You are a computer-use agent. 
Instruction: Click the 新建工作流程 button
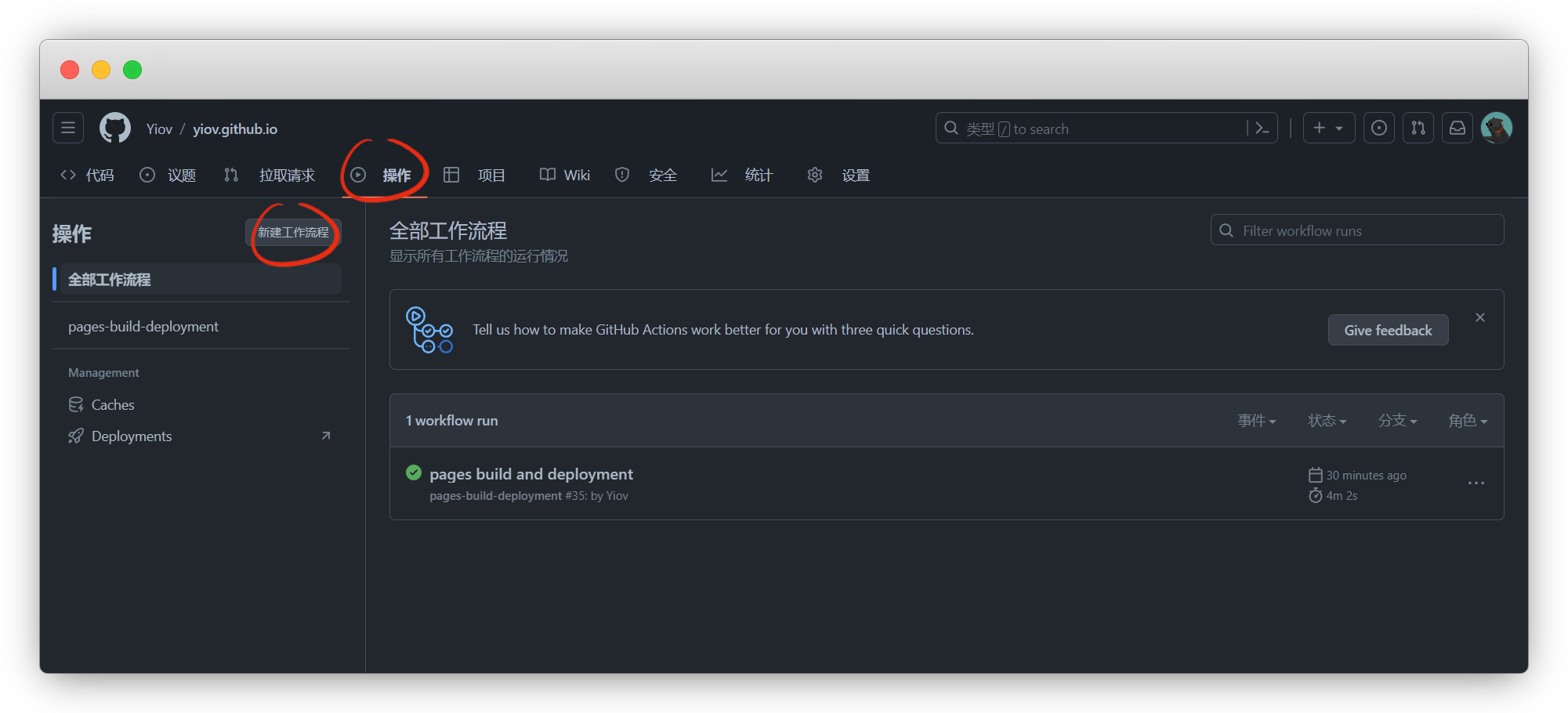pyautogui.click(x=292, y=233)
